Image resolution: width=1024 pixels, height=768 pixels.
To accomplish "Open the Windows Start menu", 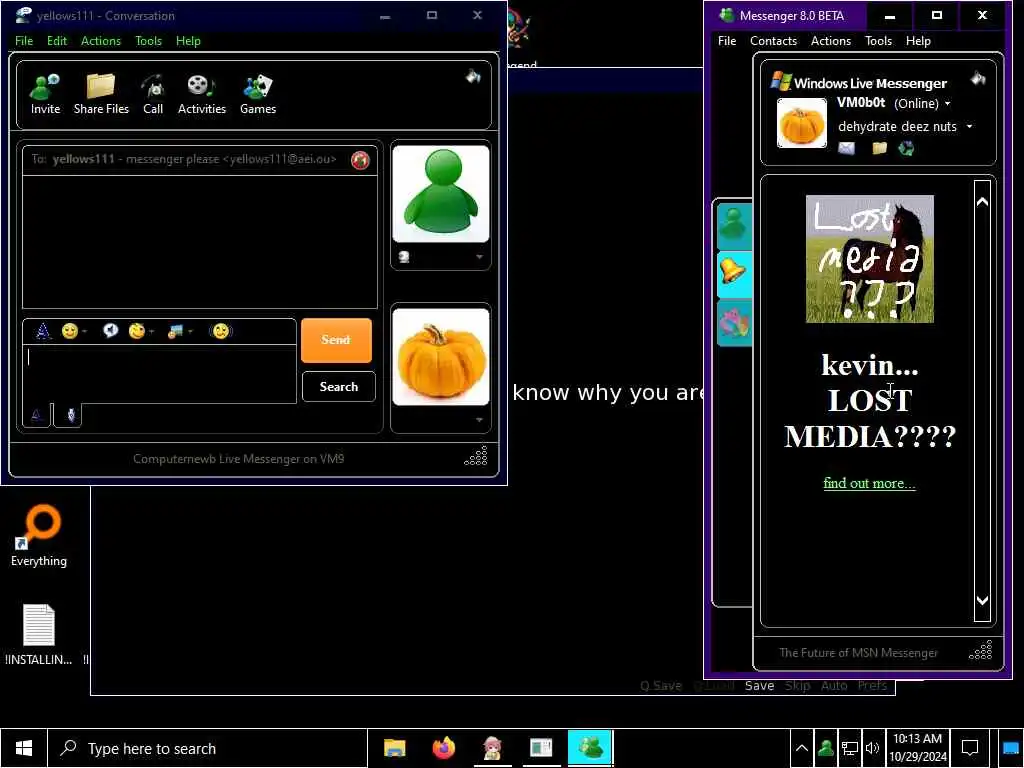I will 24,748.
